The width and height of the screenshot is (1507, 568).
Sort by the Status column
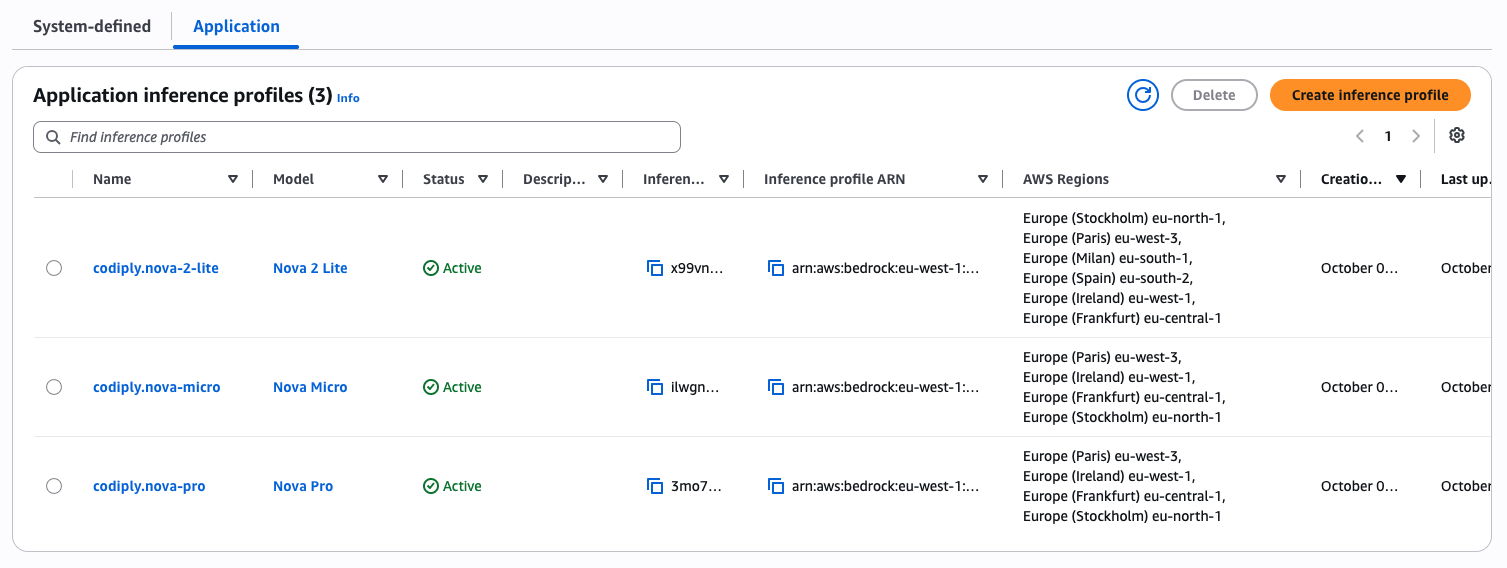(x=483, y=180)
